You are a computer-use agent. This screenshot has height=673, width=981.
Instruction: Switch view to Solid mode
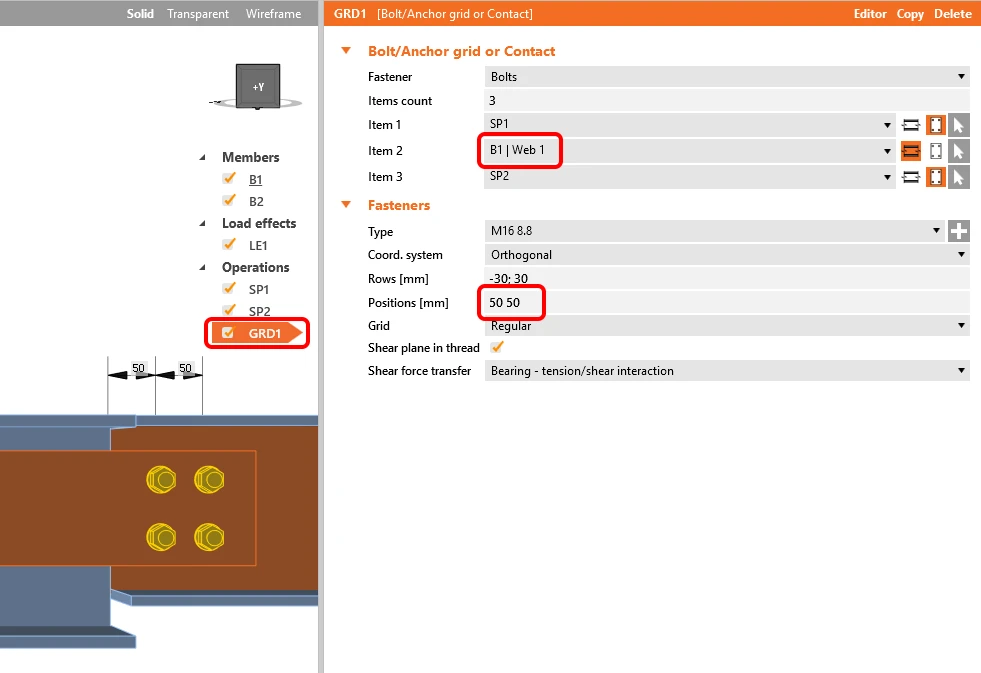click(140, 14)
